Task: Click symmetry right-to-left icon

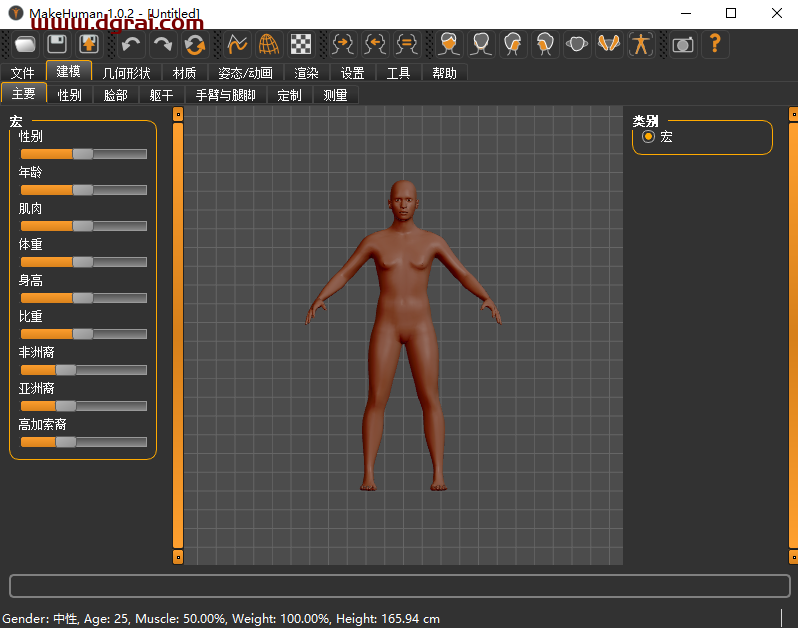Action: 343,44
